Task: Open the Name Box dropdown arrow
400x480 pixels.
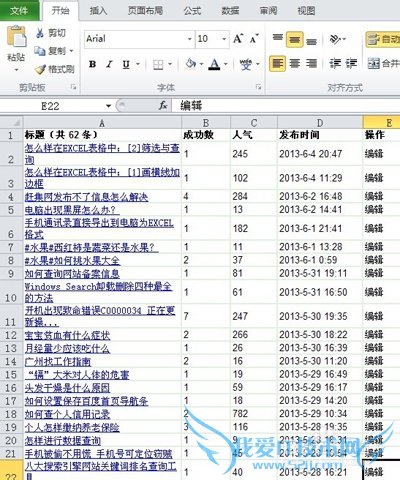Action: click(x=108, y=106)
